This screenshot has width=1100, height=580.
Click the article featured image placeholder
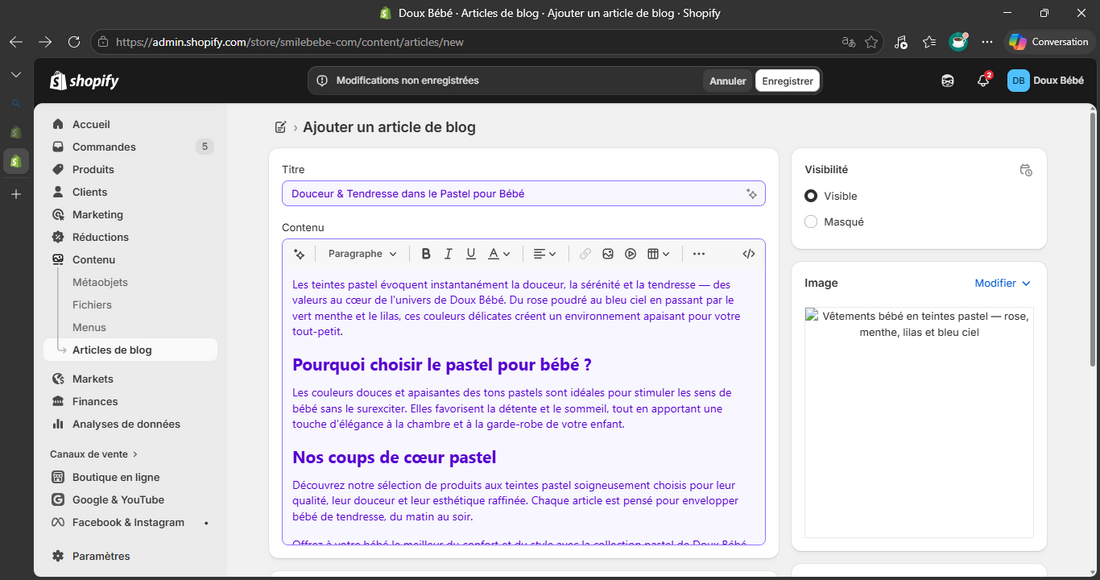pyautogui.click(x=919, y=423)
